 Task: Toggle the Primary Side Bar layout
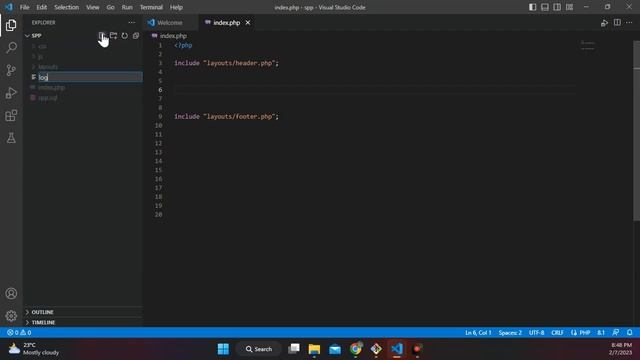pos(533,7)
